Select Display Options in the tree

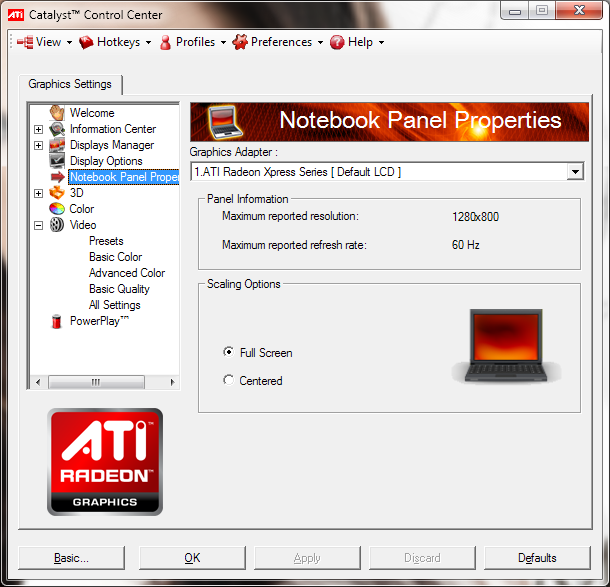point(106,161)
